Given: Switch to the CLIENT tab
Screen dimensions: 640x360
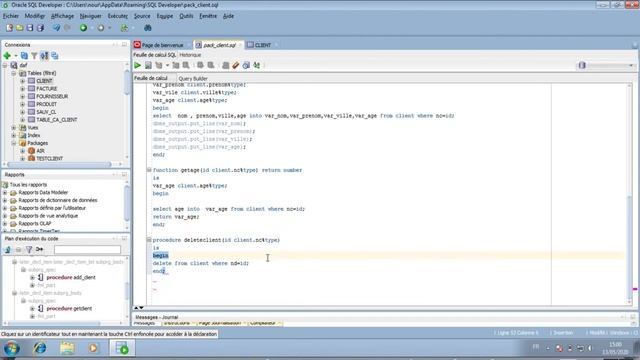Looking at the screenshot, I should tap(262, 45).
